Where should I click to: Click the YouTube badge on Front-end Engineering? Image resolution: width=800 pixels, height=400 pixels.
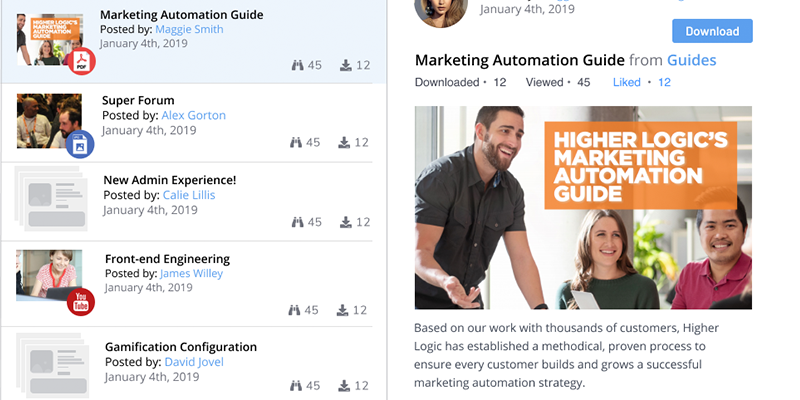[x=81, y=302]
